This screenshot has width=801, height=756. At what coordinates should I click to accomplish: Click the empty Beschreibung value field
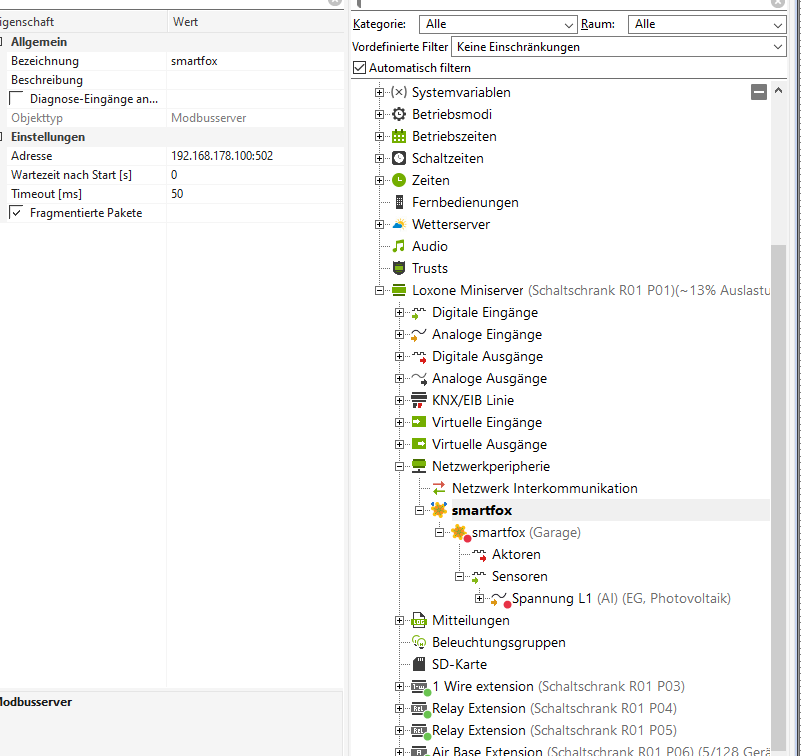(x=255, y=80)
